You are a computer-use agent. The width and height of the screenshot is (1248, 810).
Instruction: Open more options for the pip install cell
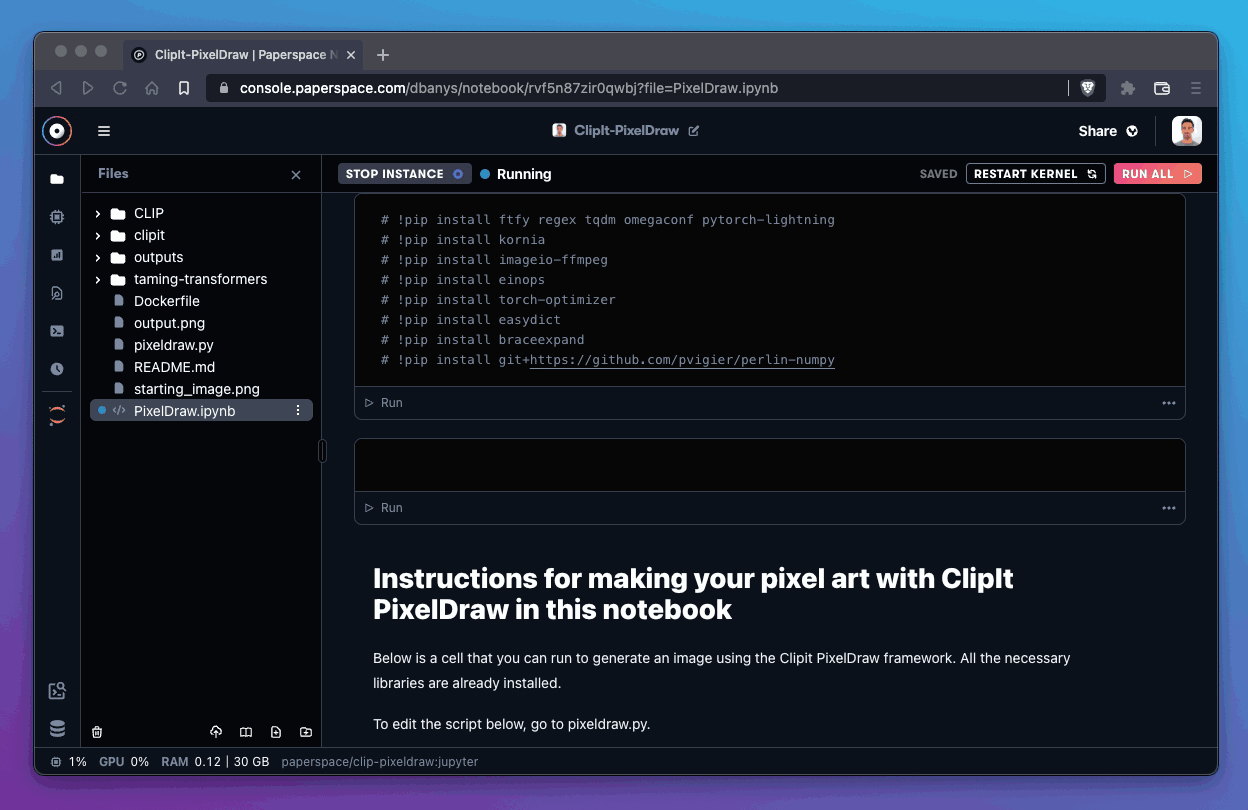pos(1168,403)
